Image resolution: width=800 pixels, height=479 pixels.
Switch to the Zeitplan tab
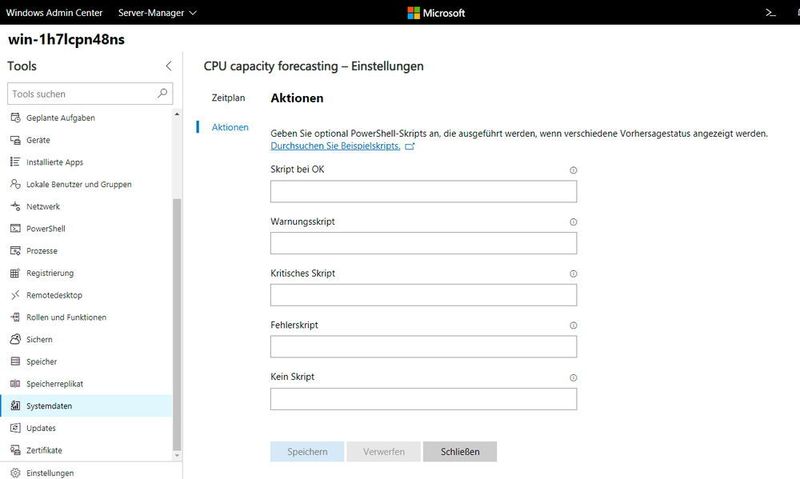pyautogui.click(x=228, y=98)
